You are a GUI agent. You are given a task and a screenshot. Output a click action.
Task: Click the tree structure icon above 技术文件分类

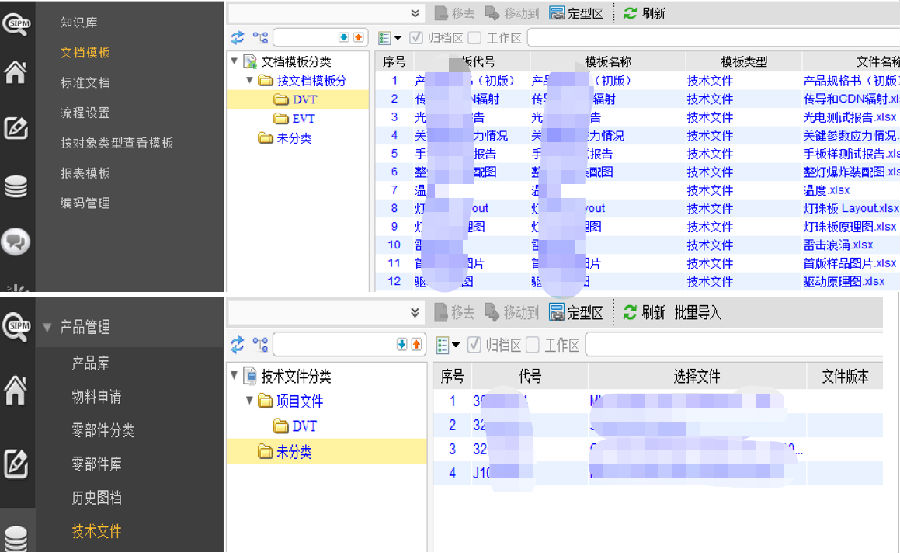click(261, 345)
